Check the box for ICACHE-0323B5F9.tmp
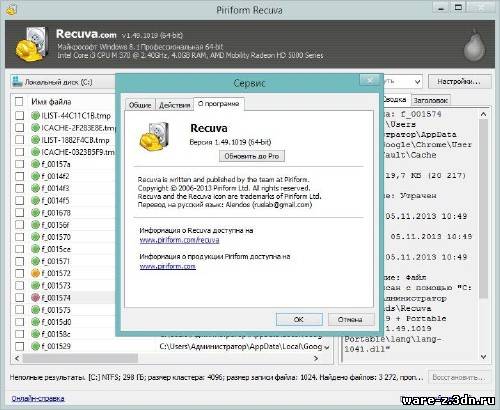Screen dimensions: 500x410 click(19, 152)
